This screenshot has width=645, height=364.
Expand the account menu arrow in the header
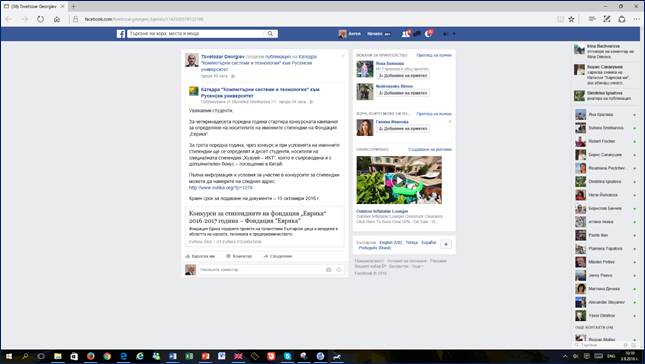[x=454, y=34]
